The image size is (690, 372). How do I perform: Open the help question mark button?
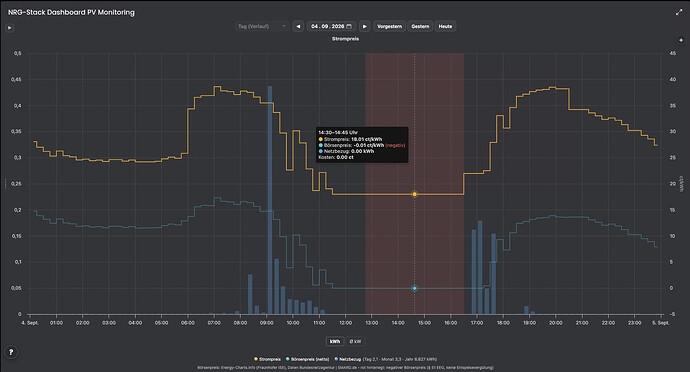tap(11, 352)
